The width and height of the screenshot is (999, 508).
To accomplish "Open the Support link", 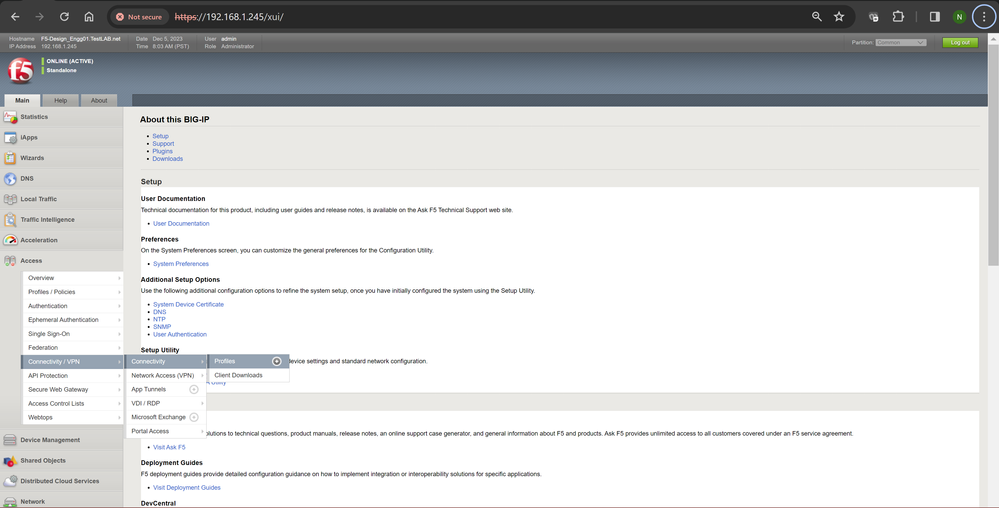I will pyautogui.click(x=163, y=144).
